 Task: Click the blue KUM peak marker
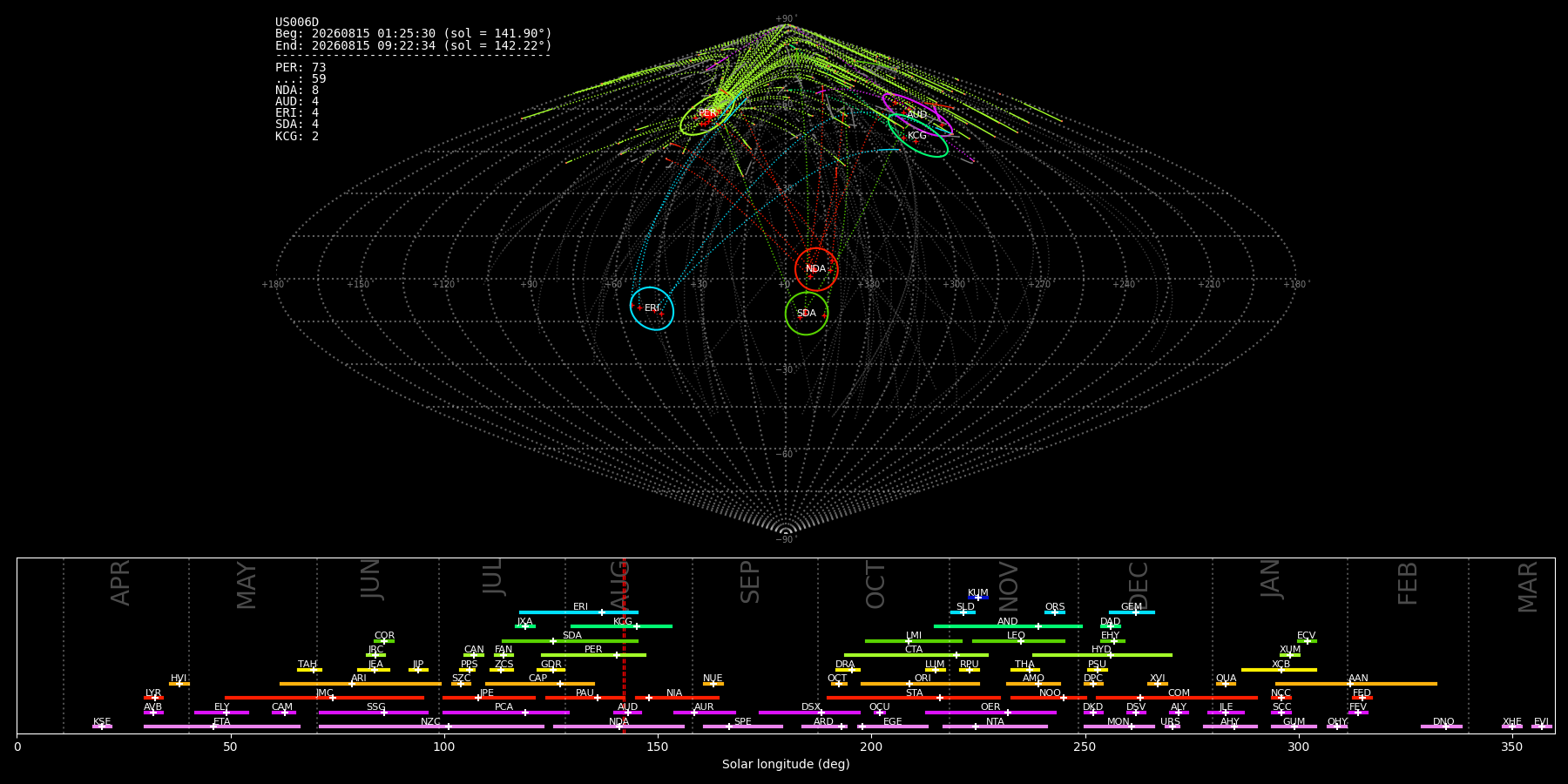click(977, 598)
